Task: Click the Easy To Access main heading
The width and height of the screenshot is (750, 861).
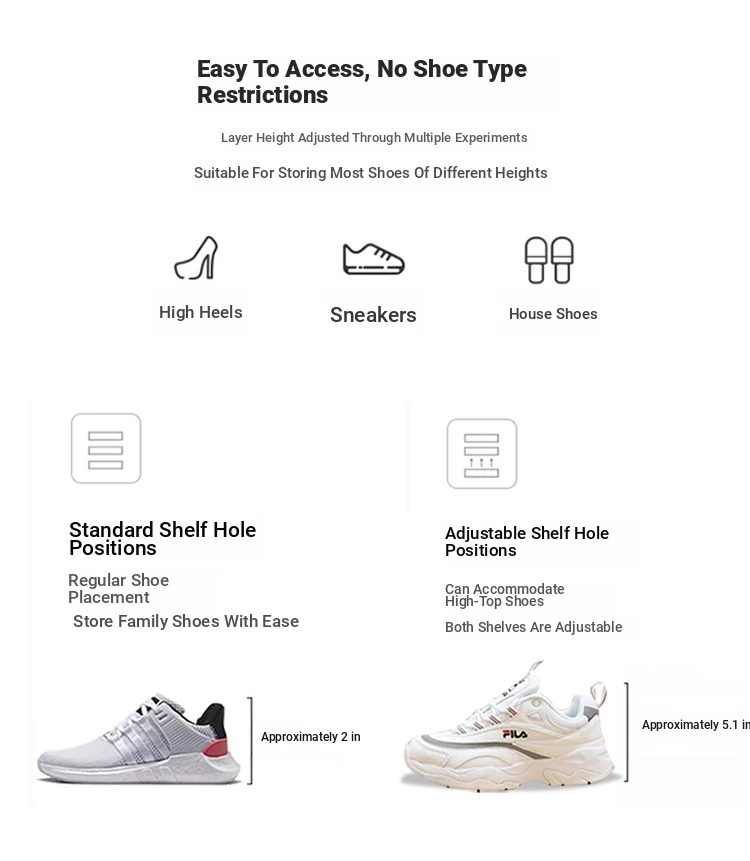Action: (362, 82)
